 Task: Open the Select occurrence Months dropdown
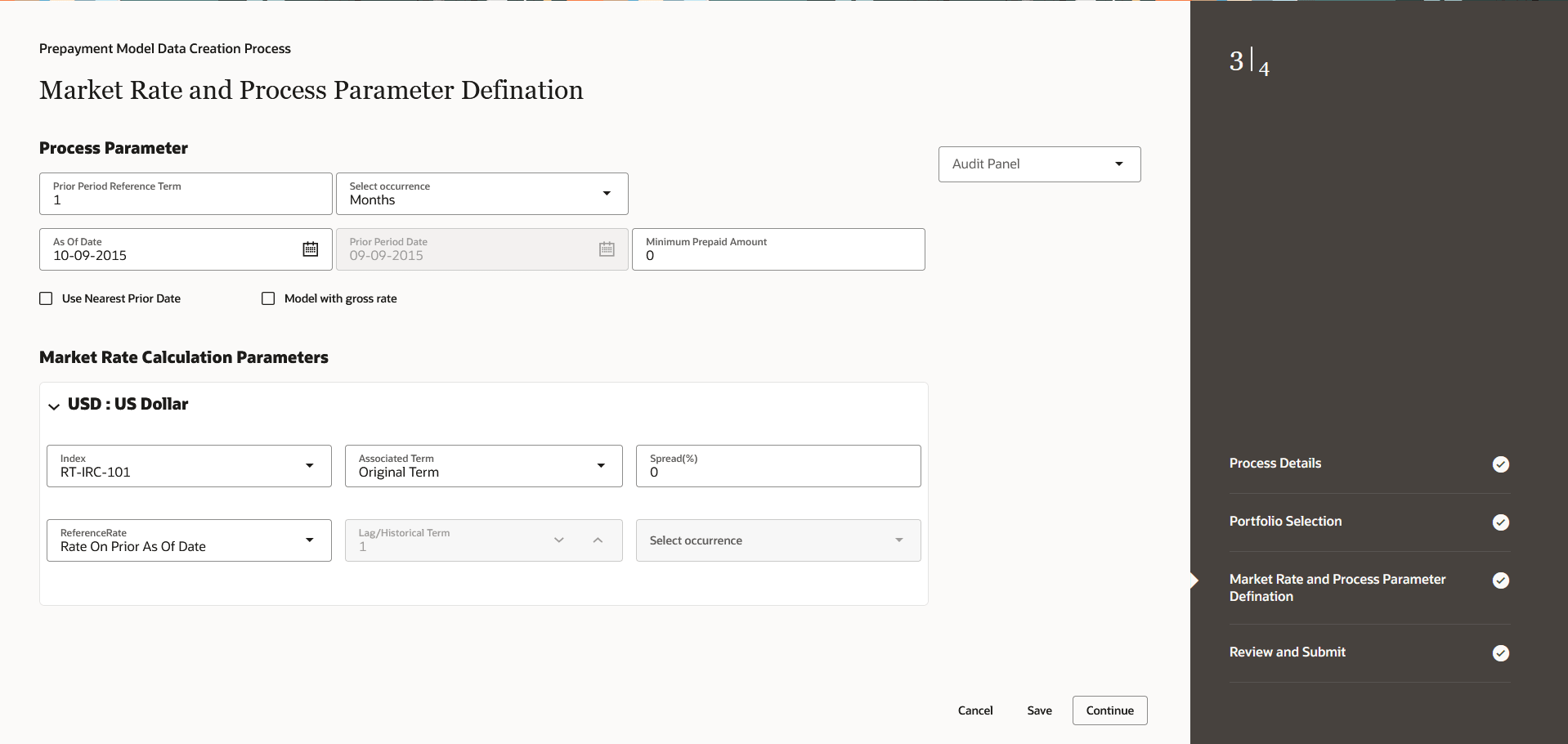coord(606,193)
